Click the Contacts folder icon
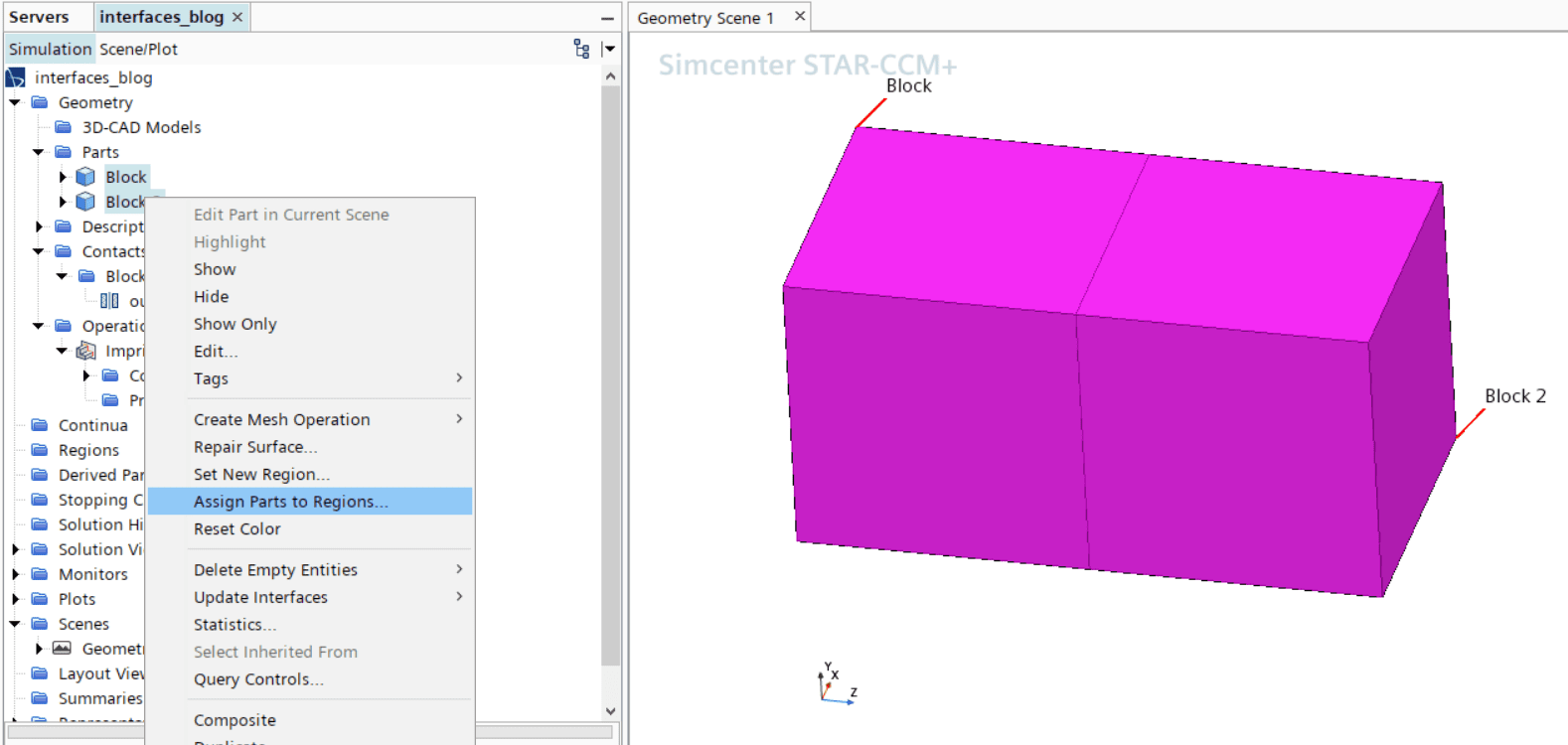This screenshot has height=745, width=1568. [x=64, y=251]
